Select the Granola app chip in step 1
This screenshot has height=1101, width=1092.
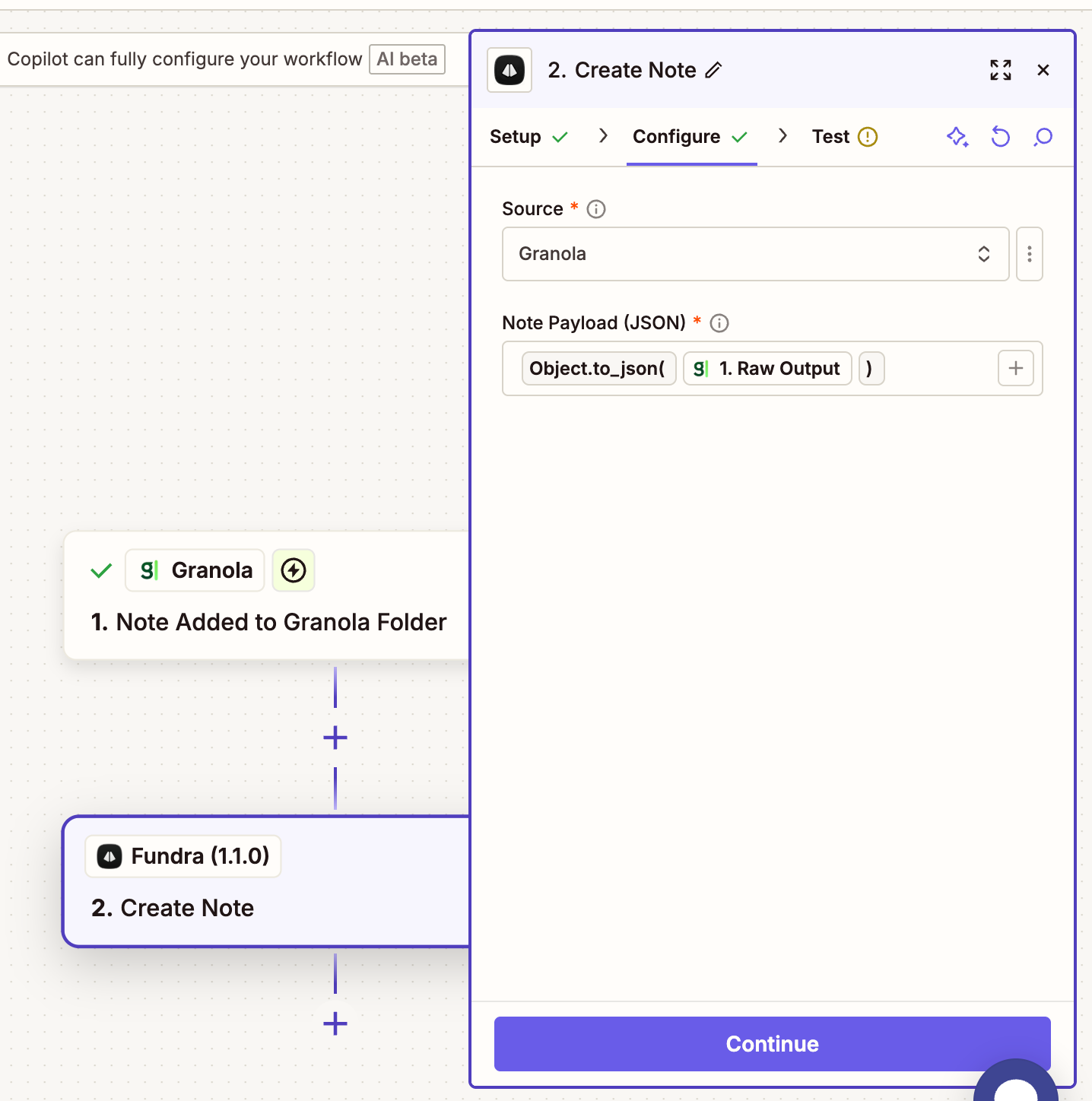tap(195, 570)
